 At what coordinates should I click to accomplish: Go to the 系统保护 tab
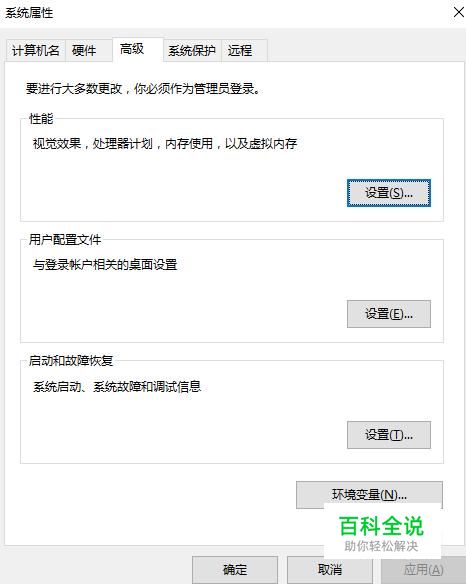tap(192, 50)
